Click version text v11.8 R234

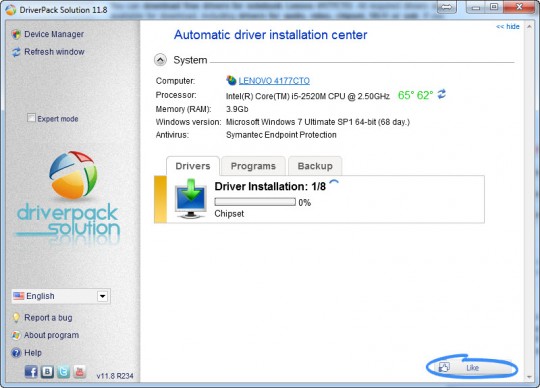click(x=115, y=376)
